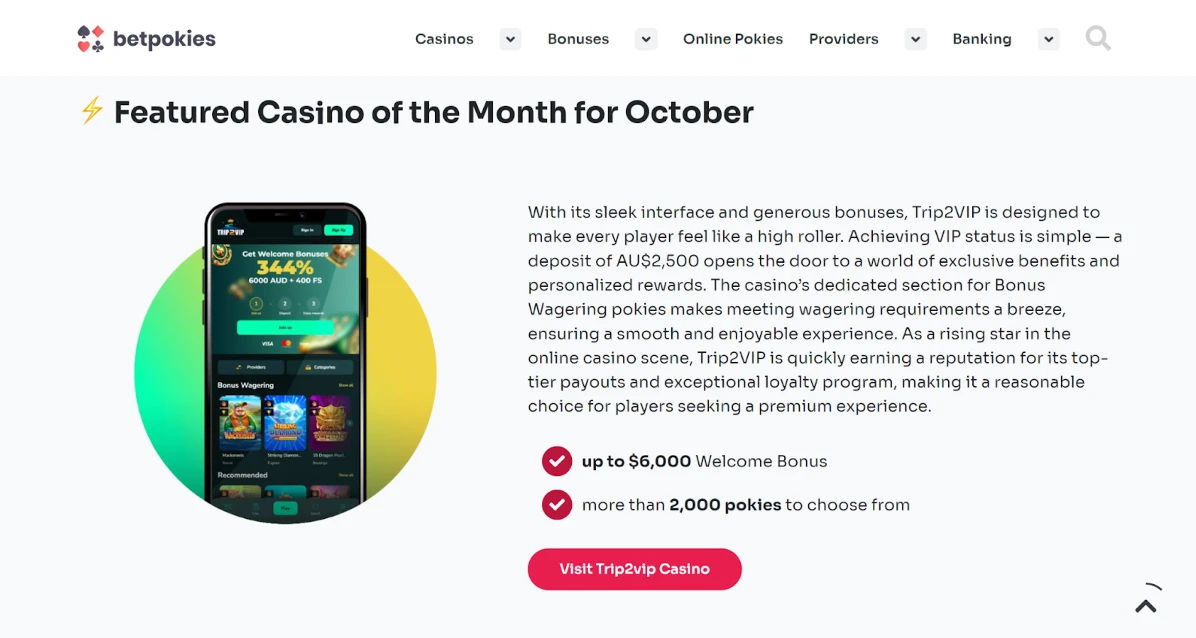The width and height of the screenshot is (1196, 638).
Task: Click the Visa icon on phone mockup
Action: (267, 344)
